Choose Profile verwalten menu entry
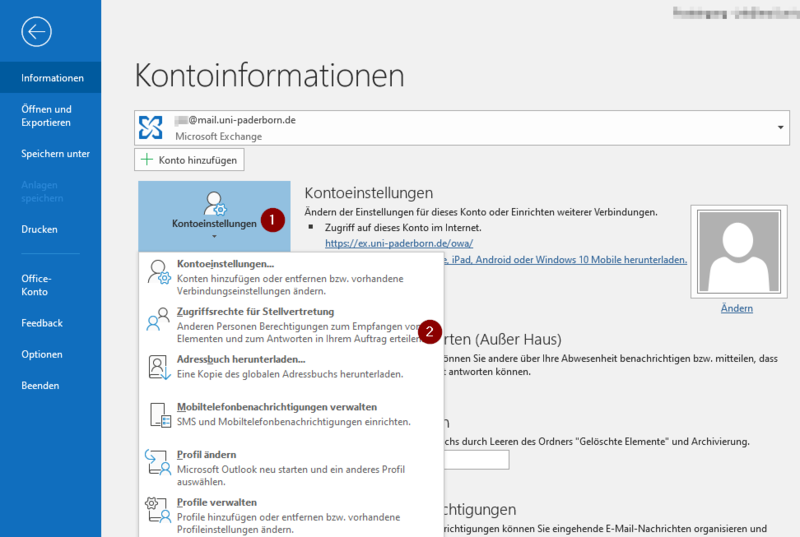Viewport: 800px width, 537px height. point(291,515)
